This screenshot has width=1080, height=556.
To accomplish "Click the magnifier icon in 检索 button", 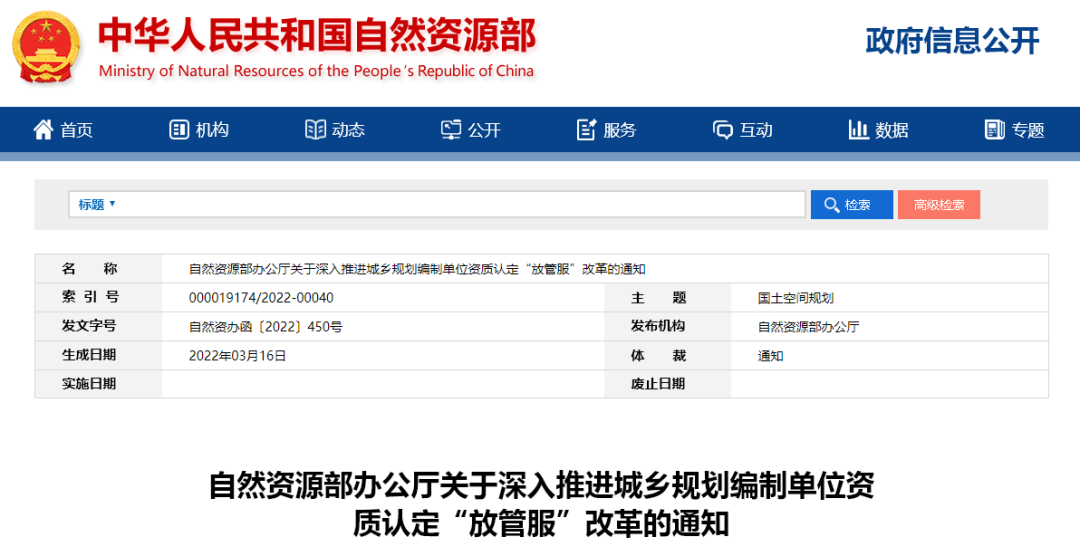I will (x=831, y=205).
